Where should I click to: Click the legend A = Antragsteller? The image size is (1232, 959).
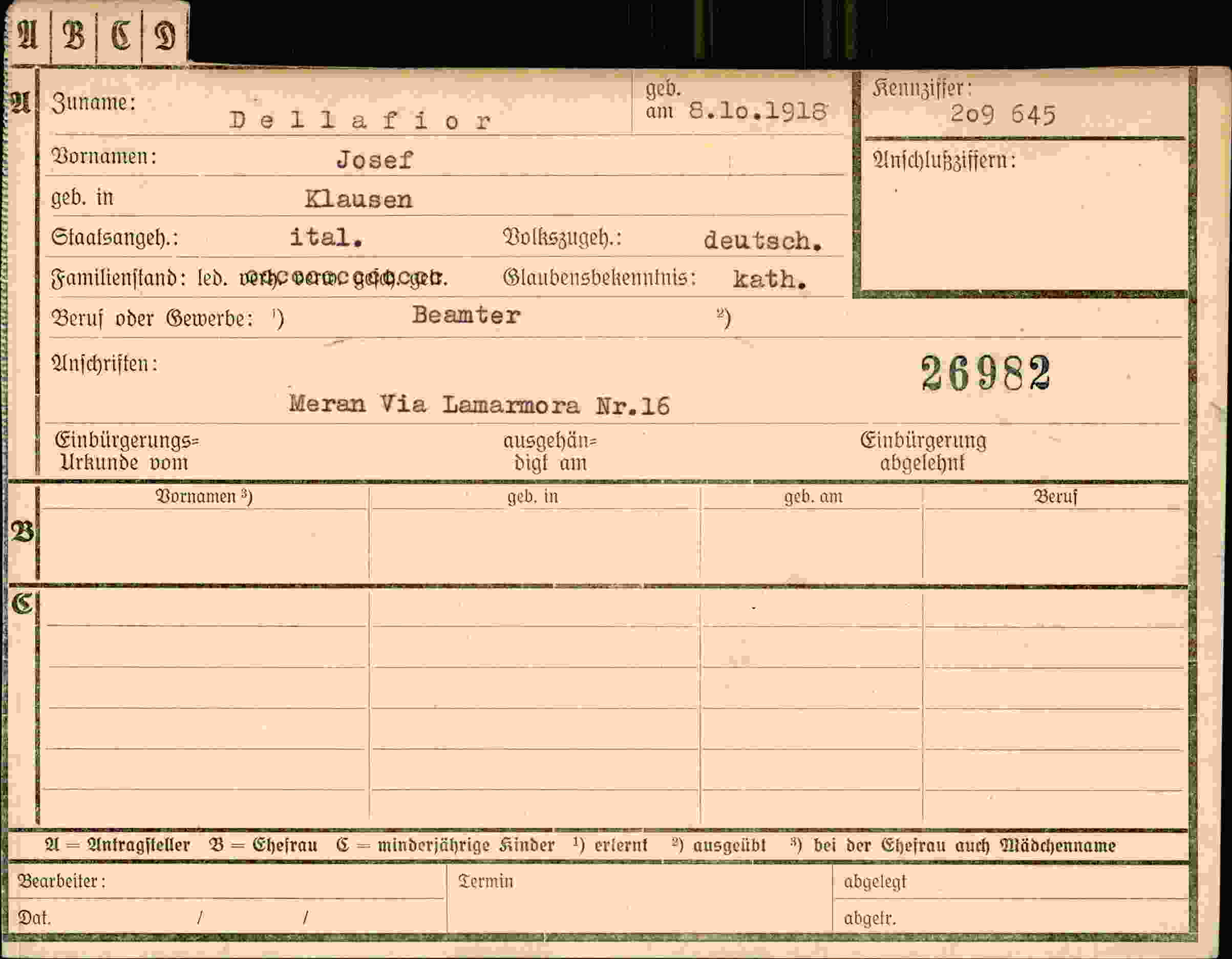click(x=117, y=845)
